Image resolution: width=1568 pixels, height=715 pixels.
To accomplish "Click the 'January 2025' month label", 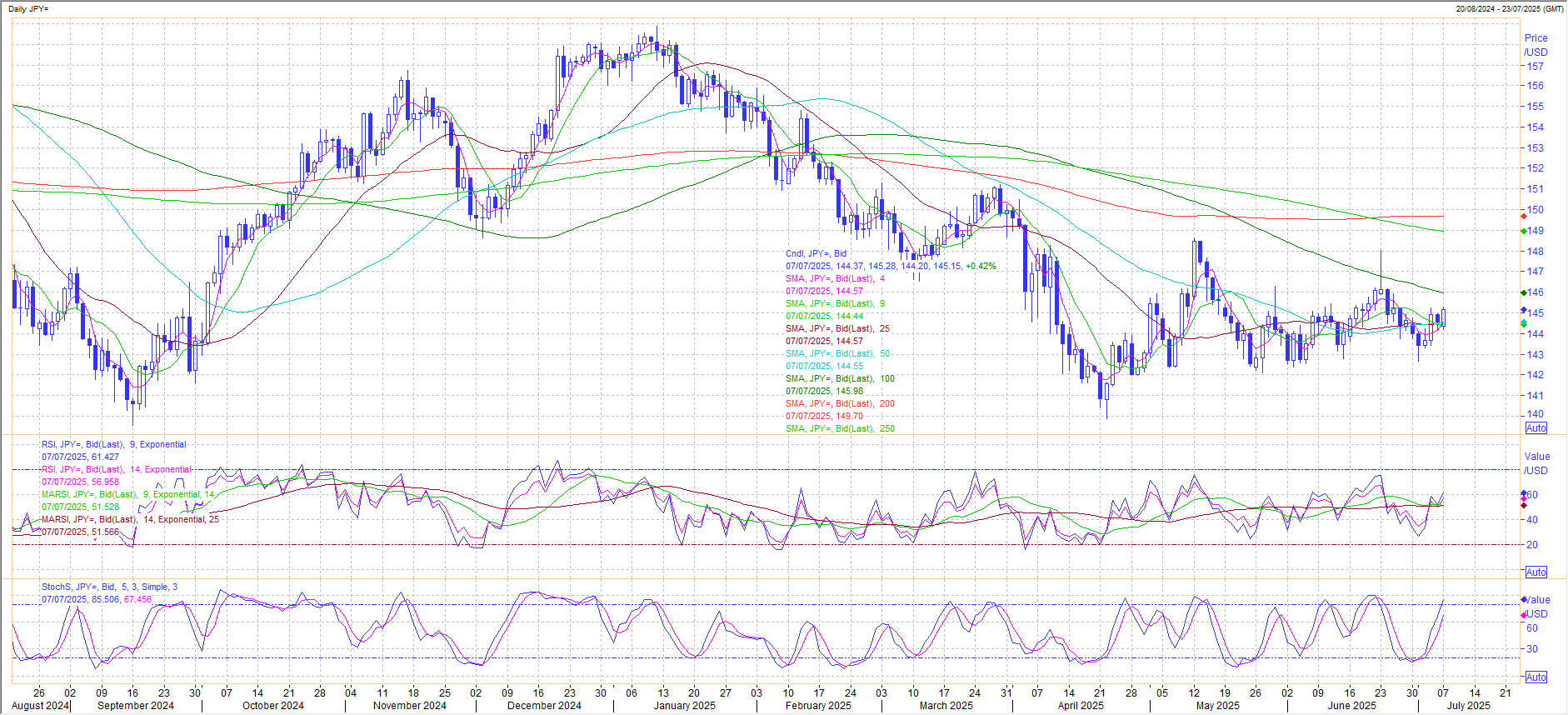I will (x=684, y=706).
